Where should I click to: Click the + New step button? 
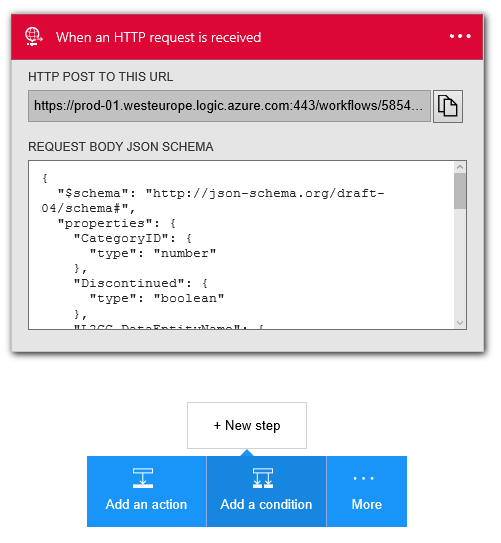(x=247, y=425)
